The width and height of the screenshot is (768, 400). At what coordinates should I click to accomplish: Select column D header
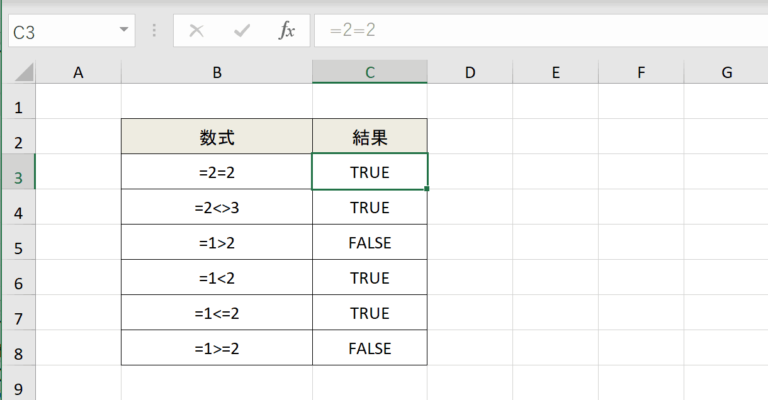[470, 72]
